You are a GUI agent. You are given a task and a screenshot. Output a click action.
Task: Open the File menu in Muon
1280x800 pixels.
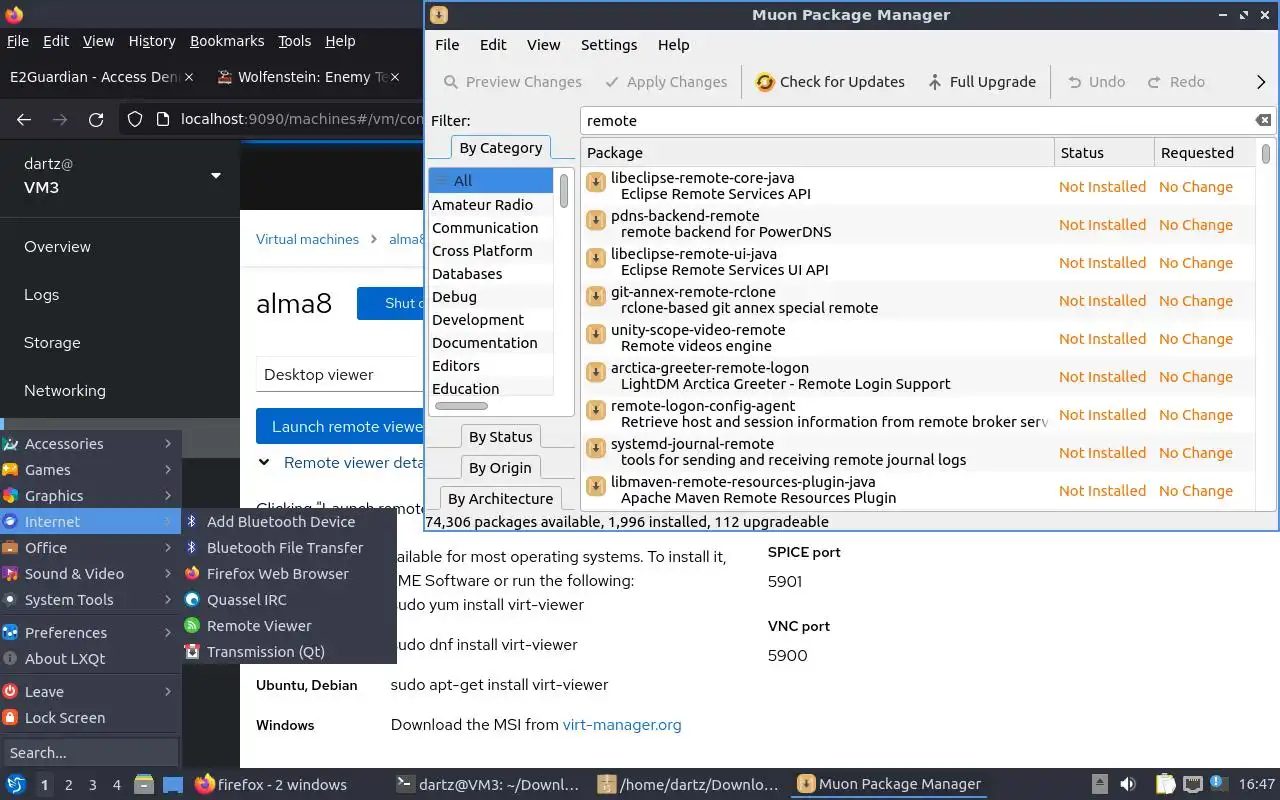pos(447,45)
